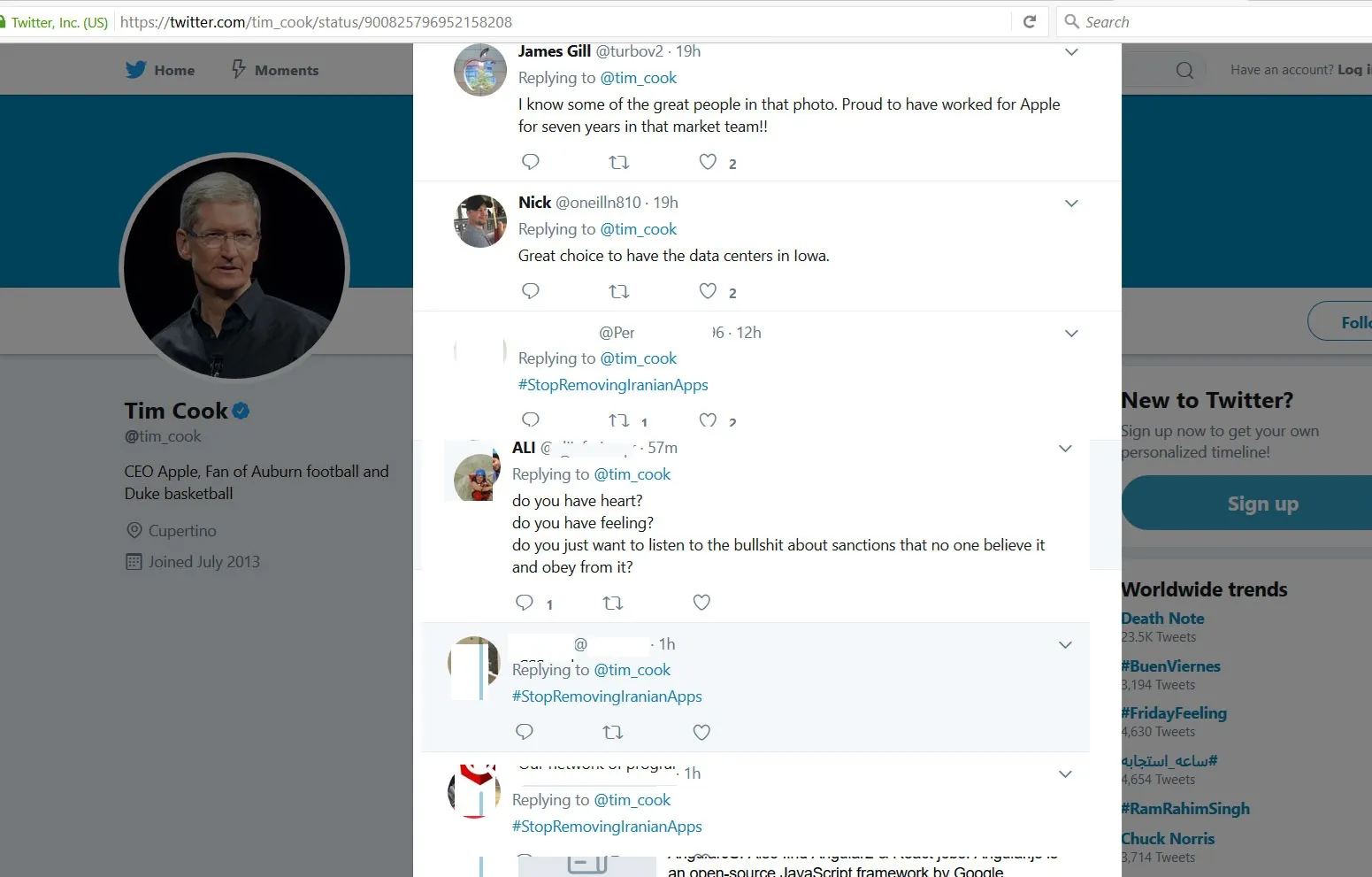Image resolution: width=1372 pixels, height=877 pixels.
Task: Reply to Nick's tweet via comment icon
Action: 531,291
